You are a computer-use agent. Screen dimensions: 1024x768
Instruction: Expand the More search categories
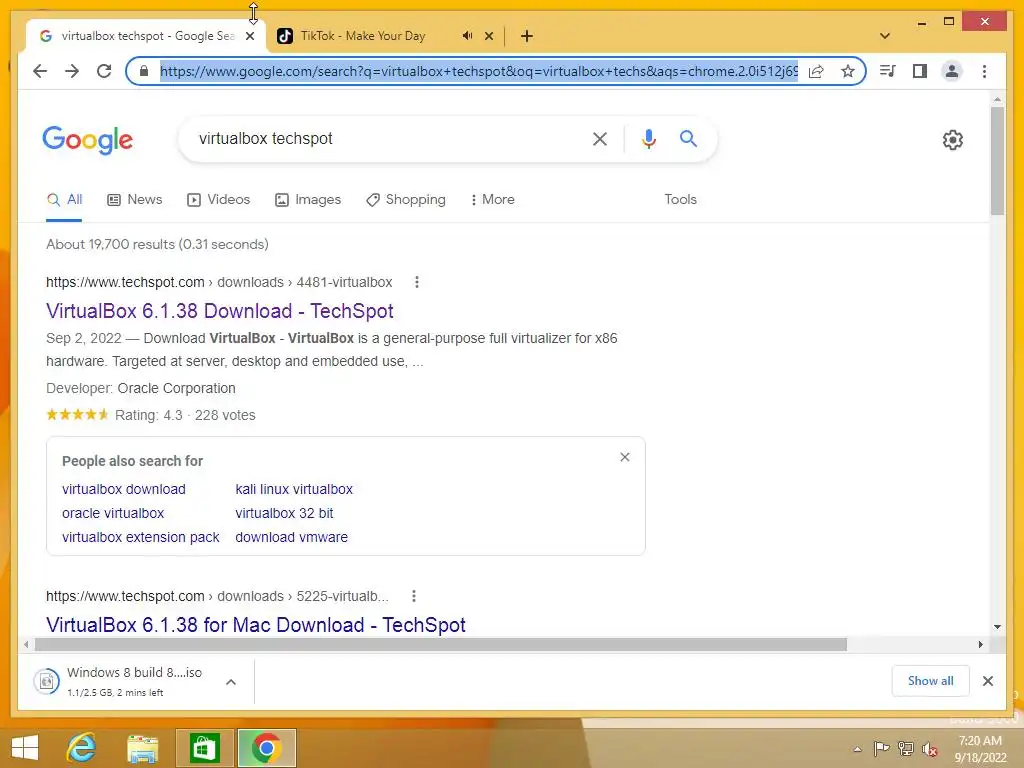[x=492, y=199]
